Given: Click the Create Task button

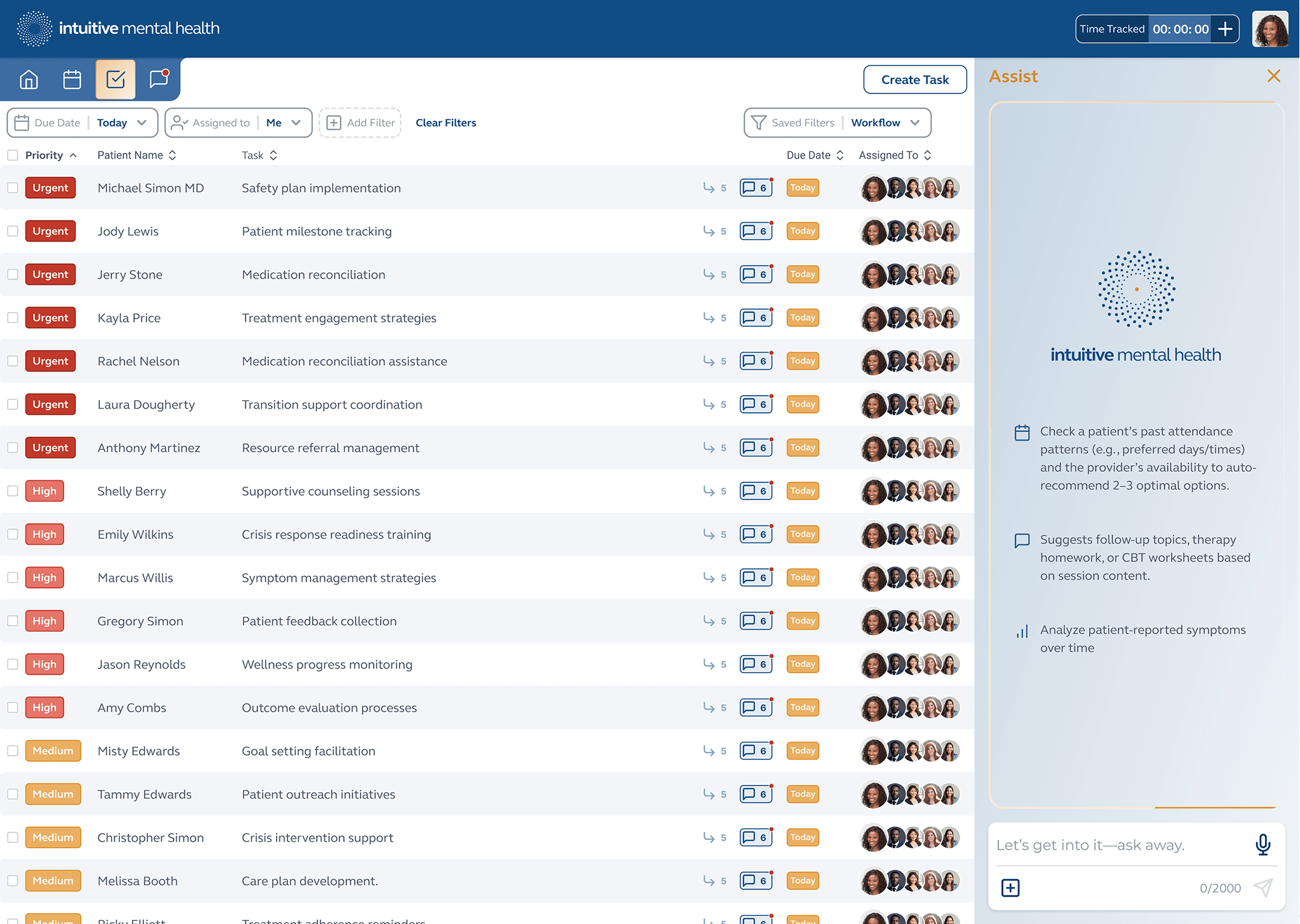Looking at the screenshot, I should coord(914,80).
